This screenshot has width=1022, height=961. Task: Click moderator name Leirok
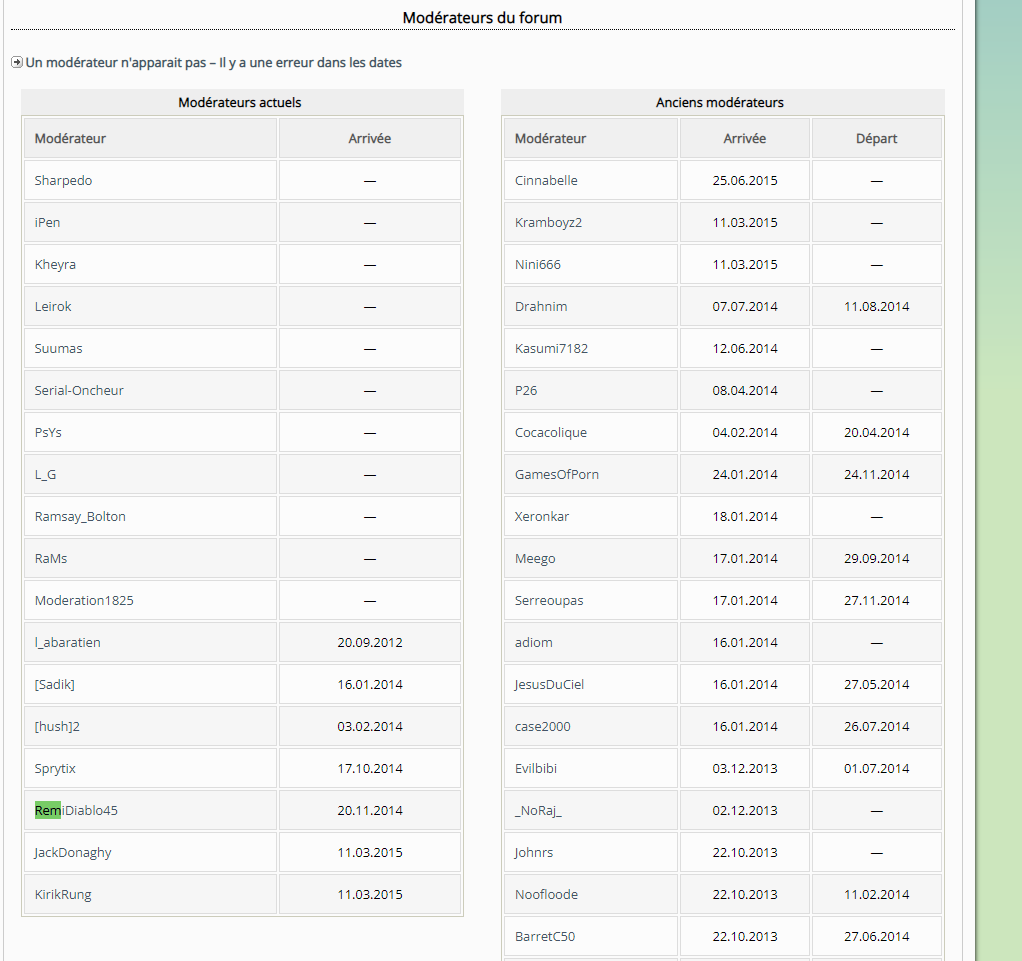(x=53, y=306)
